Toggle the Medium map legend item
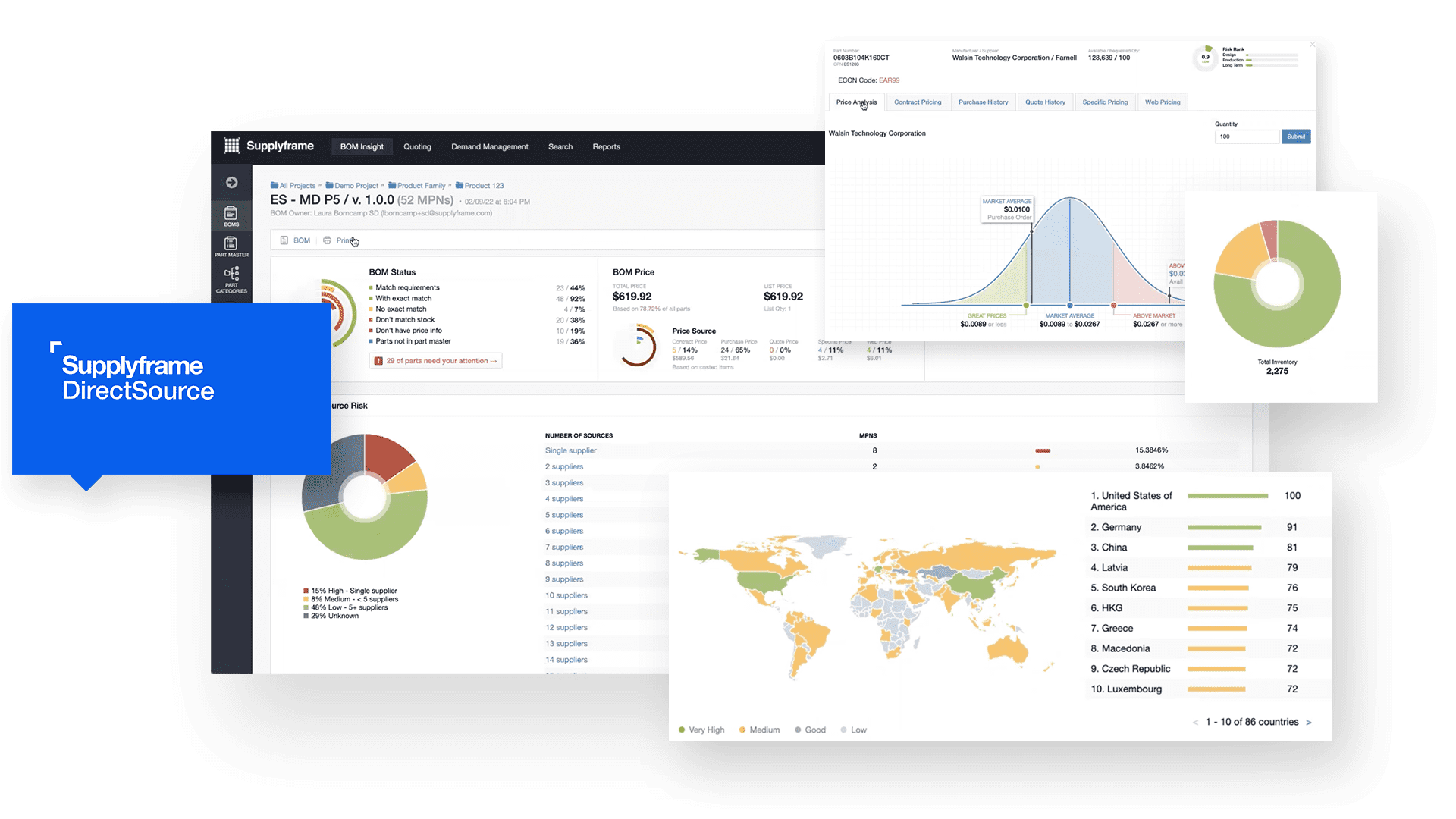This screenshot has width=1456, height=819. click(x=759, y=730)
